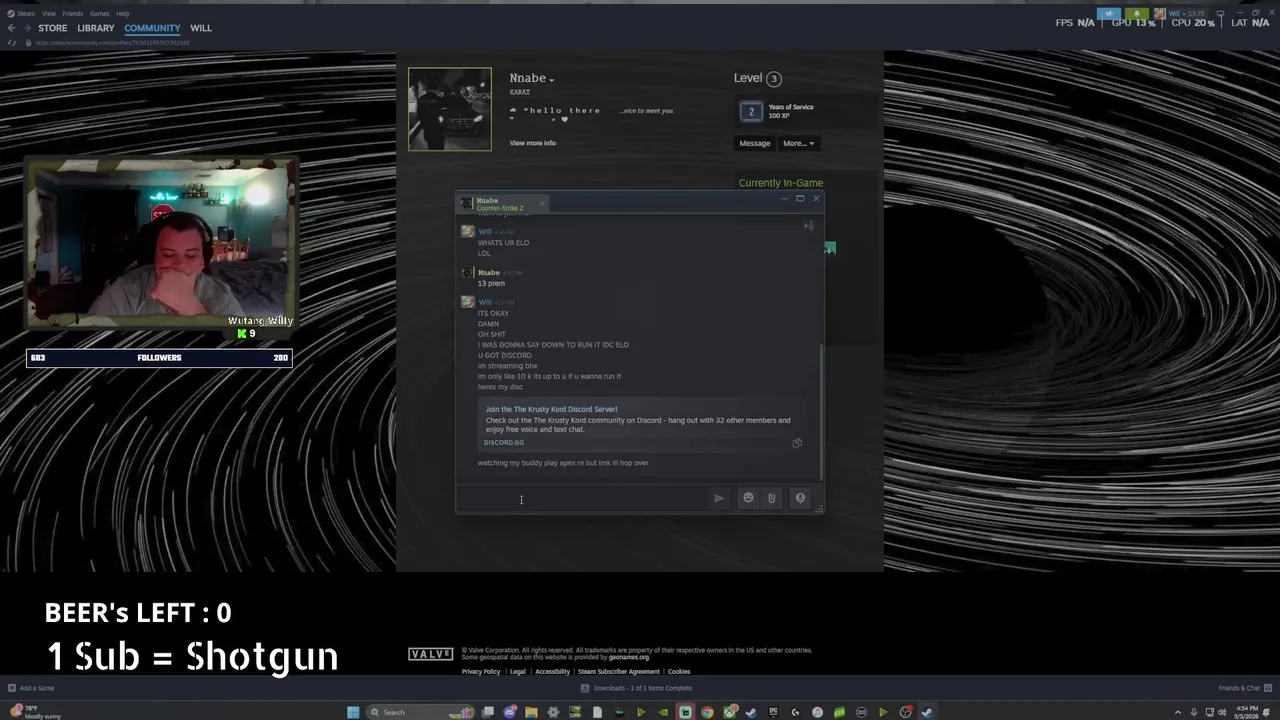The width and height of the screenshot is (1280, 720).
Task: Open the Help menu
Action: [x=122, y=13]
